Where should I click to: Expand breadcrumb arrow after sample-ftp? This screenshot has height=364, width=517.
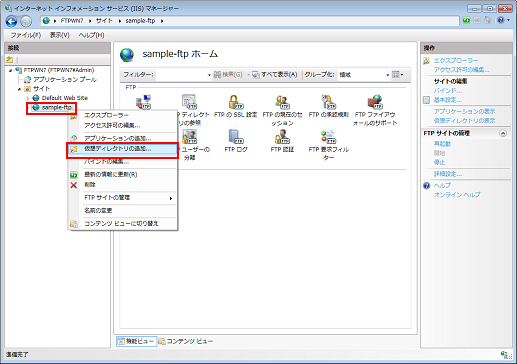tap(162, 21)
